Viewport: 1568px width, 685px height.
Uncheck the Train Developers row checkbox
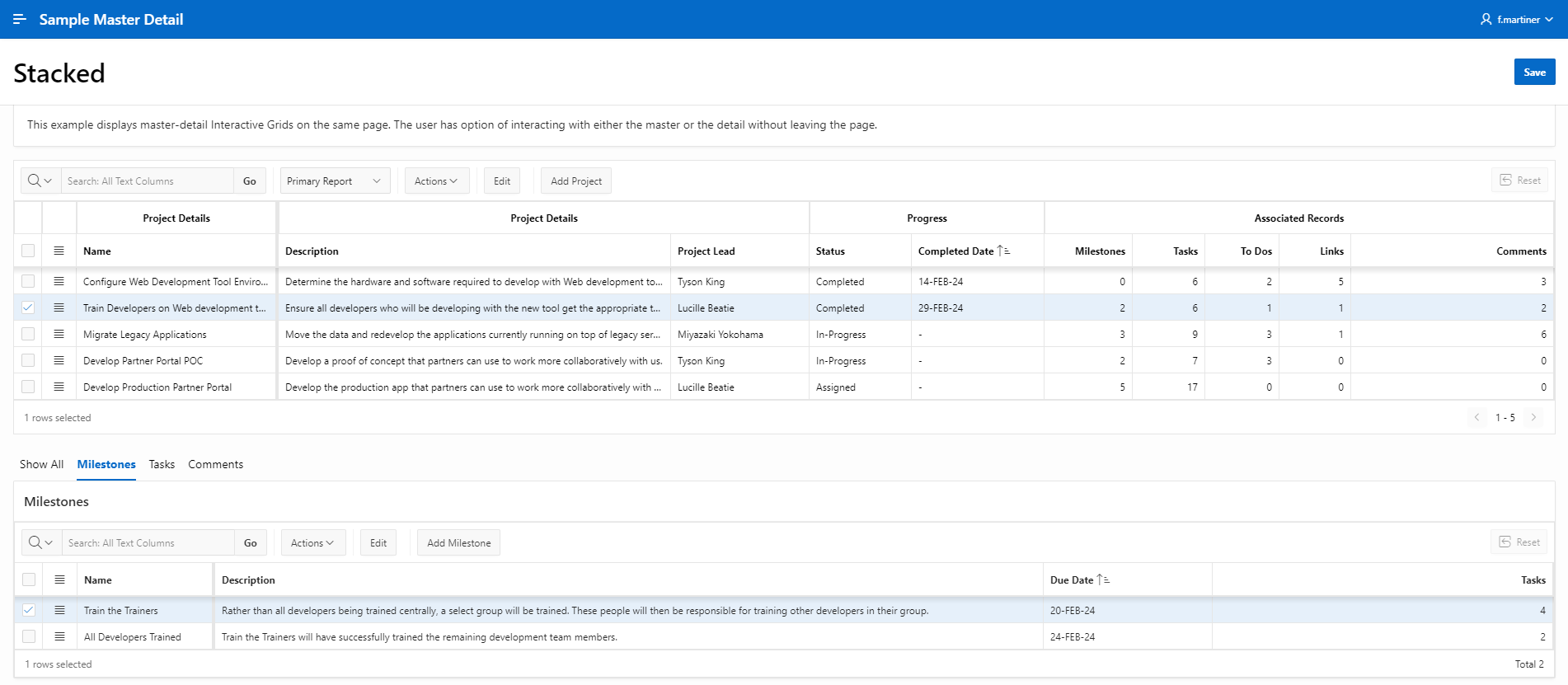tap(28, 307)
